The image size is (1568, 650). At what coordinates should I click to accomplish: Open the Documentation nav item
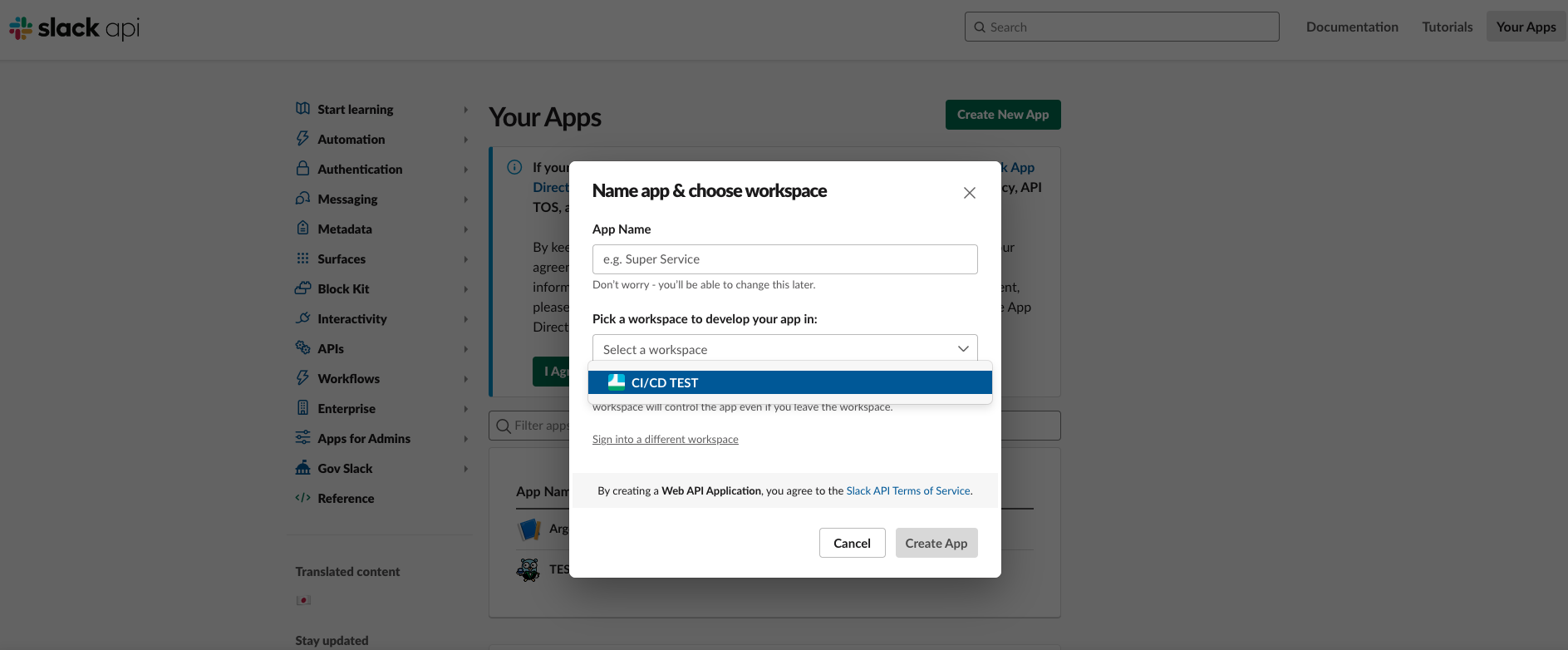(1352, 27)
